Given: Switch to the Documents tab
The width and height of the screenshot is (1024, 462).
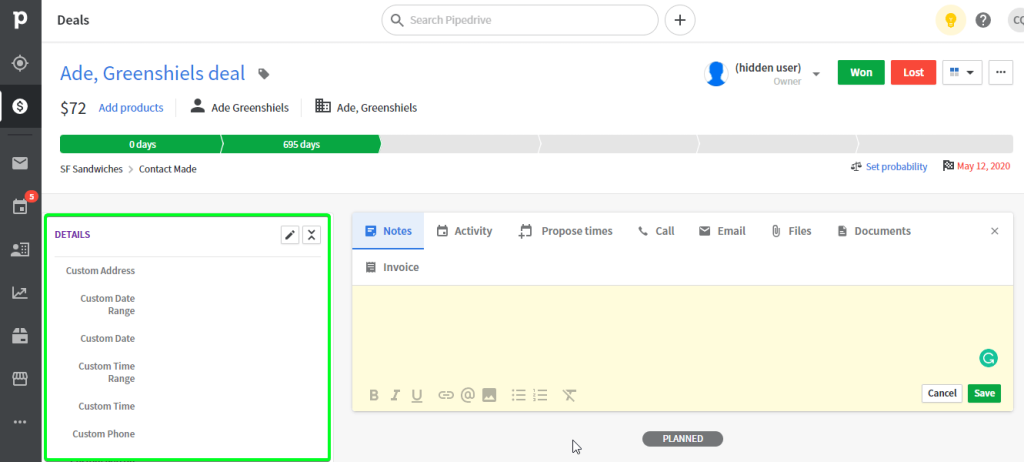Looking at the screenshot, I should [x=874, y=231].
